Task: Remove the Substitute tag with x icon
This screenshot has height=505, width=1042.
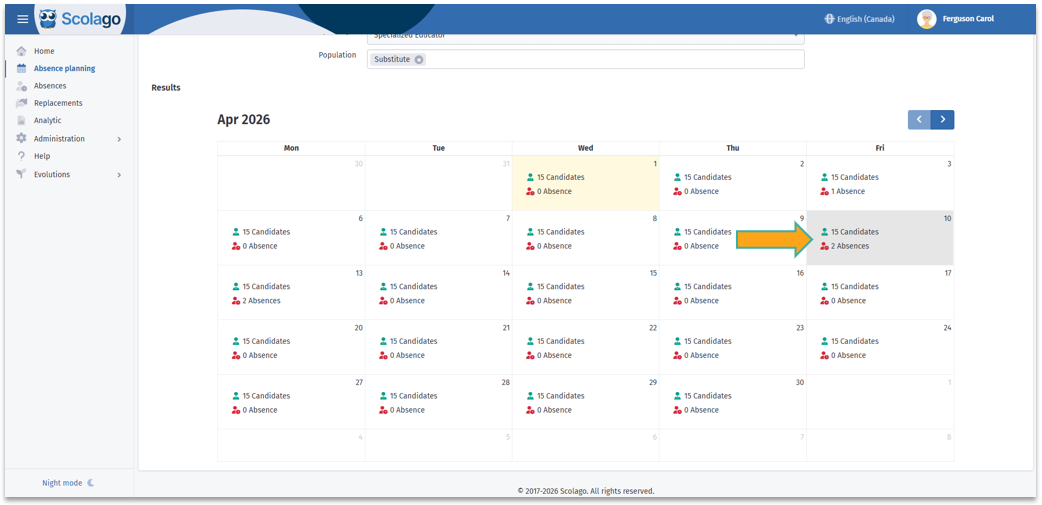Action: (x=419, y=59)
